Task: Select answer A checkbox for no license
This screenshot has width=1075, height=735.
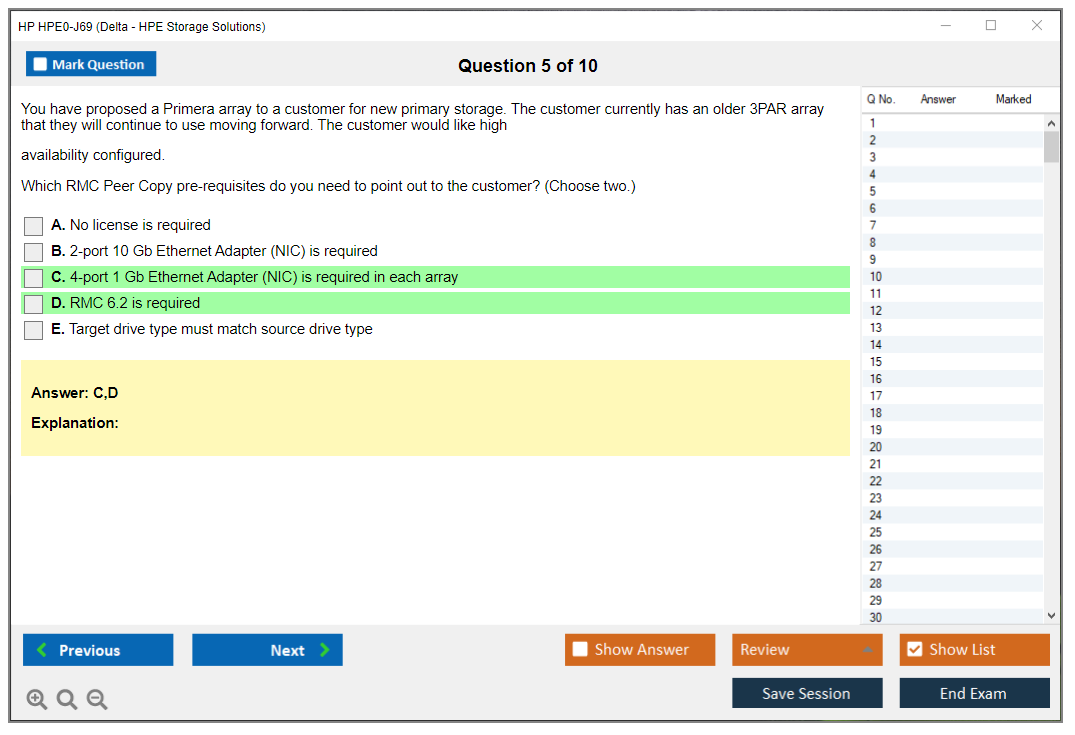Action: [x=34, y=226]
